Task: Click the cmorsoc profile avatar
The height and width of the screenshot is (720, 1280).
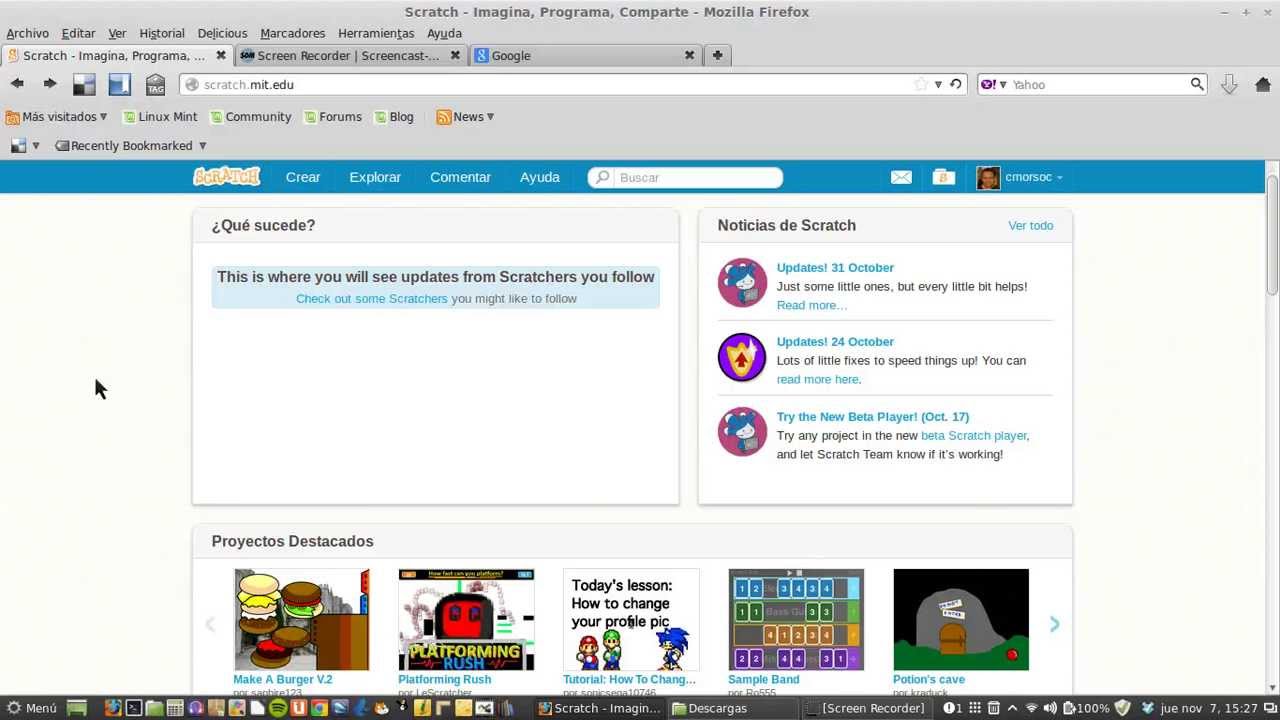Action: 988,177
